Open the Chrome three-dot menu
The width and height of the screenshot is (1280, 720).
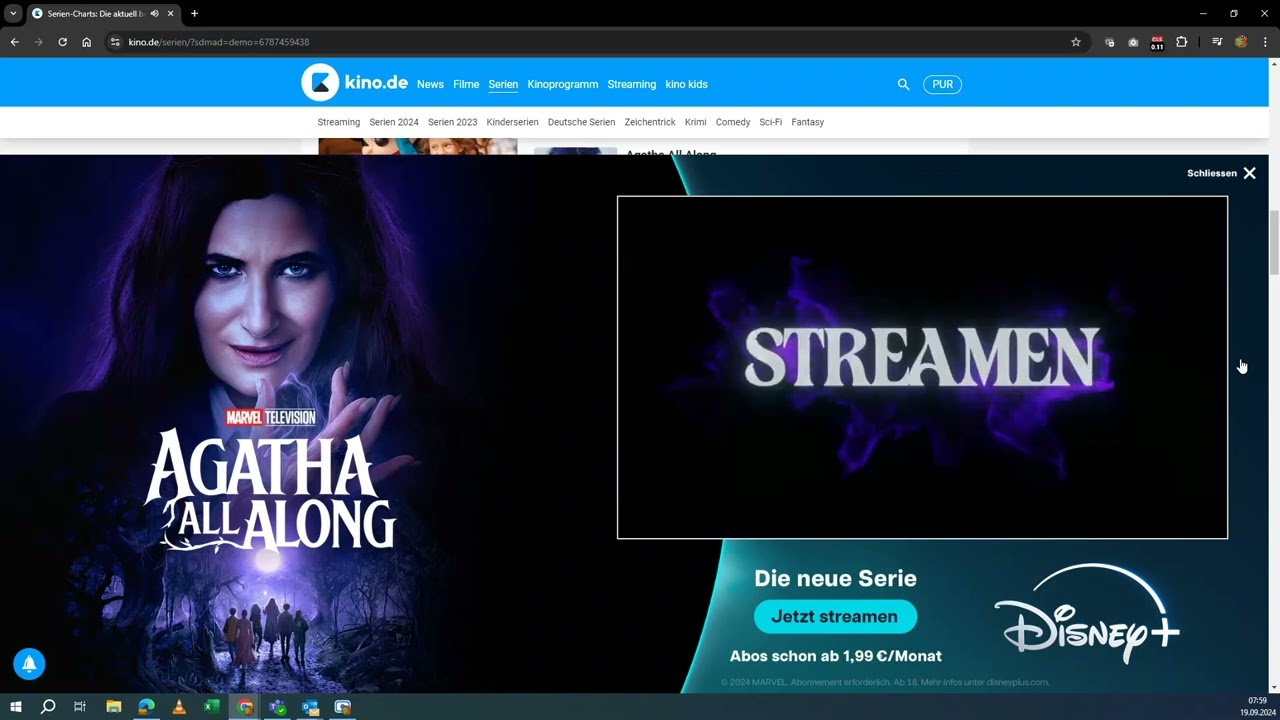pyautogui.click(x=1265, y=42)
